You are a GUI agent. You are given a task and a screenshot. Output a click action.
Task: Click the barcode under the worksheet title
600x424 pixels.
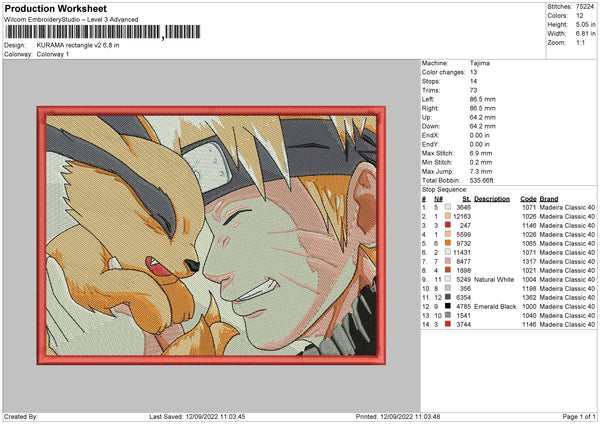pos(103,32)
